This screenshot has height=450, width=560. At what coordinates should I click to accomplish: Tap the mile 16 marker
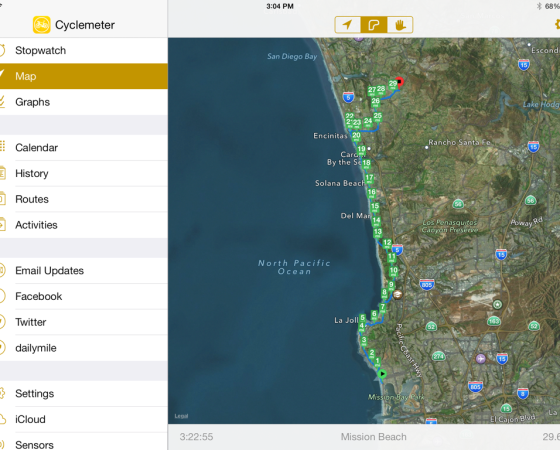click(371, 192)
